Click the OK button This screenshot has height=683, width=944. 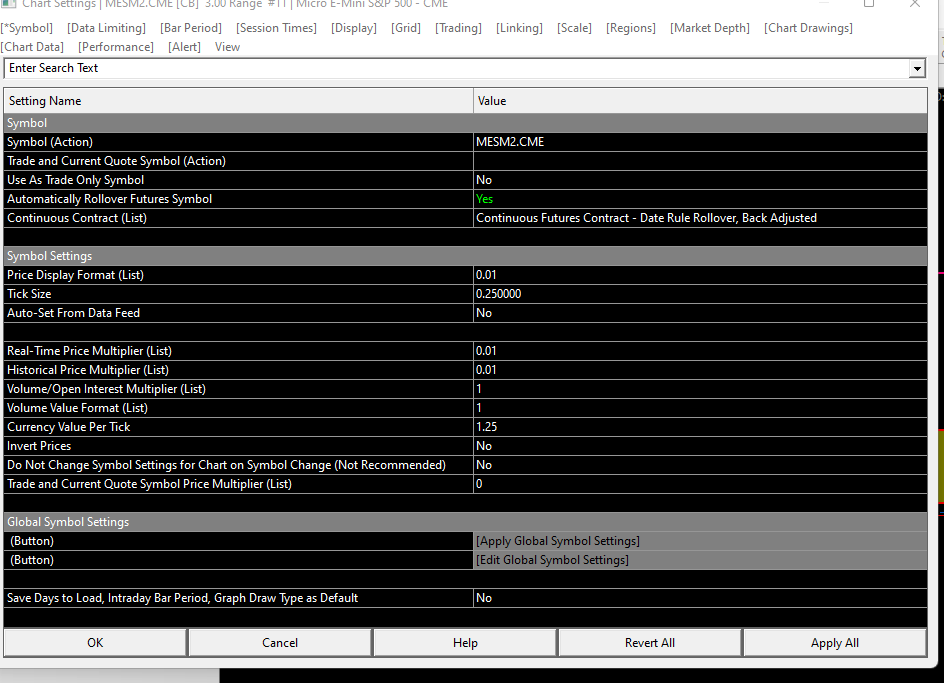click(95, 643)
